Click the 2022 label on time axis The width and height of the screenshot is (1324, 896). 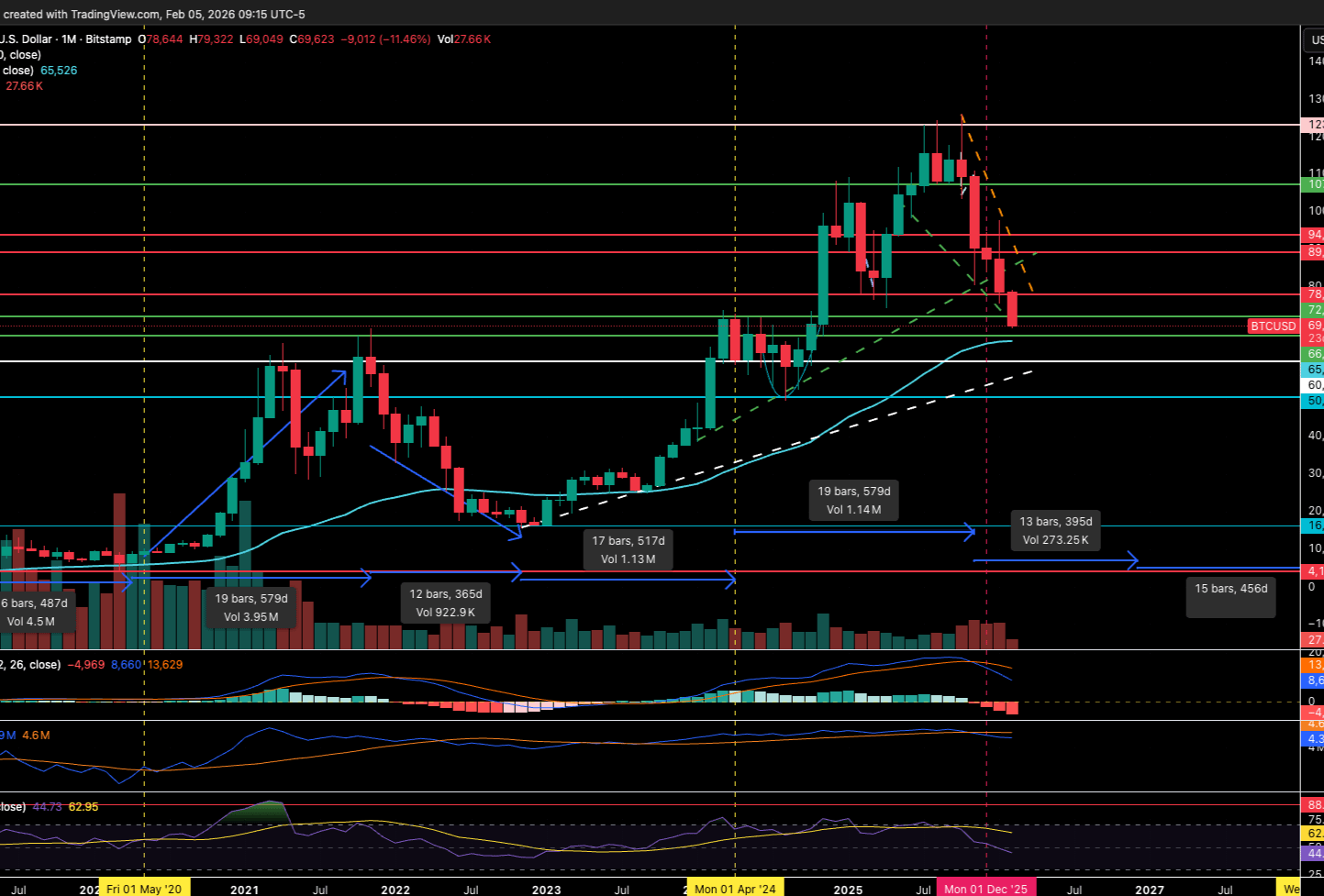click(395, 890)
